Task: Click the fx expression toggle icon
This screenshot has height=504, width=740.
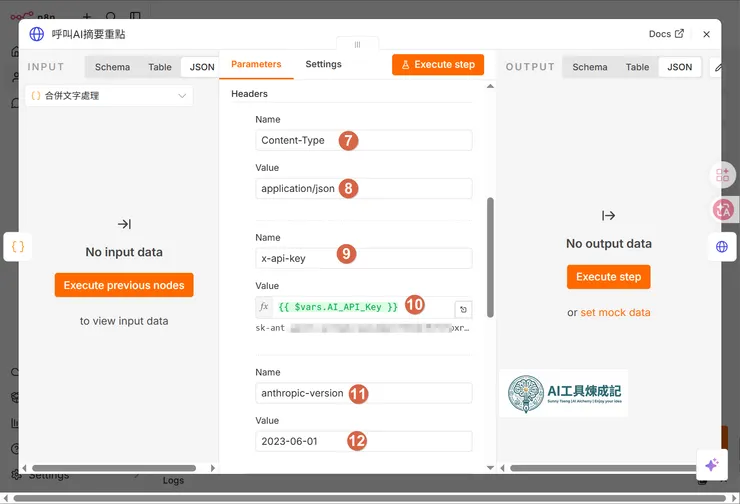Action: pyautogui.click(x=264, y=307)
